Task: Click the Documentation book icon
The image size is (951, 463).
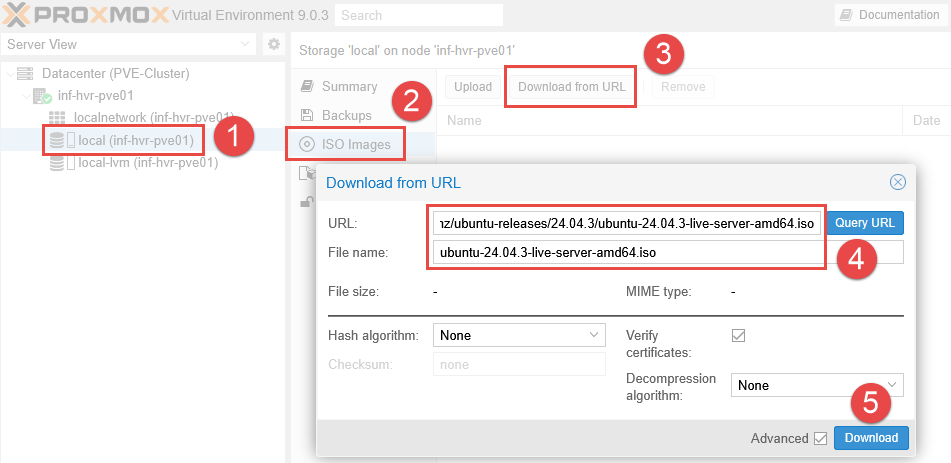Action: [x=846, y=15]
